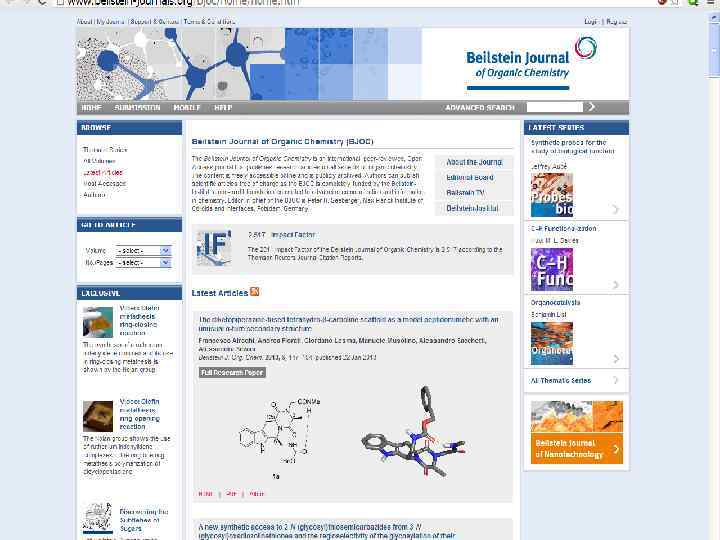Viewport: 720px width, 540px height.
Task: Click the header molecule banner image
Action: tap(248, 64)
